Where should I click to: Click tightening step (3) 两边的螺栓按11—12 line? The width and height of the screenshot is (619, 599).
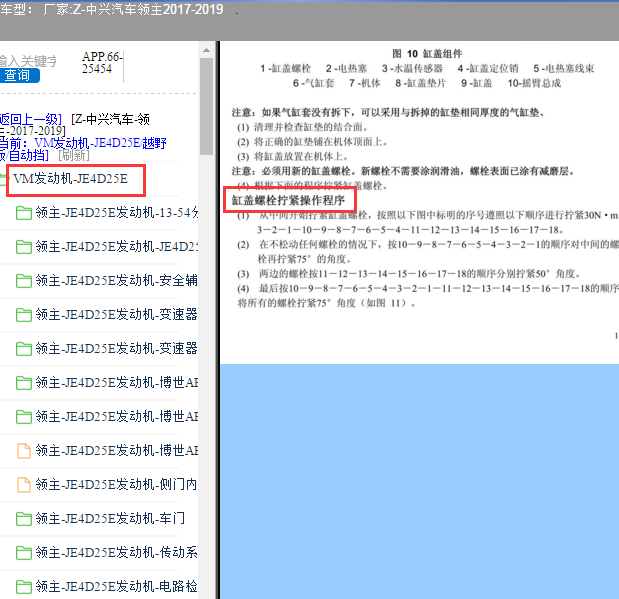(x=409, y=274)
